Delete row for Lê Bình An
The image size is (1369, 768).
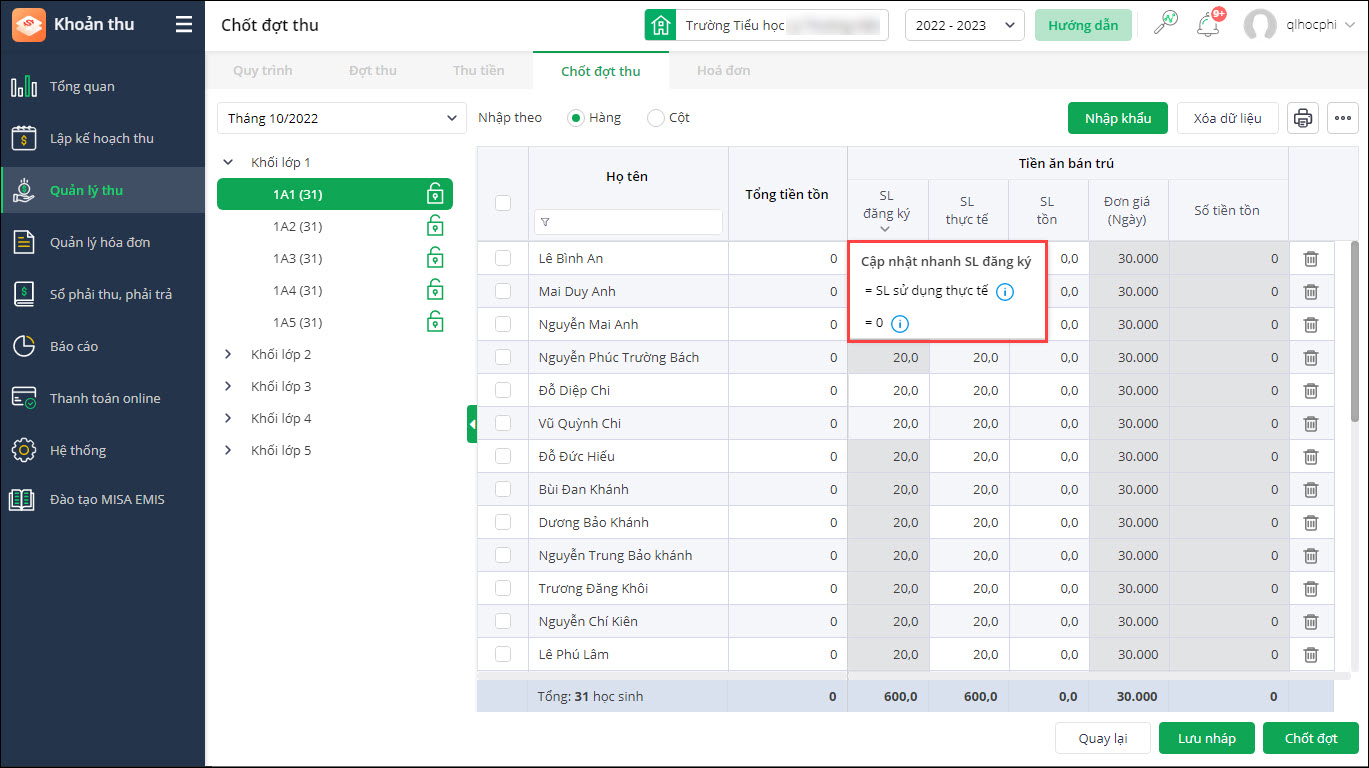click(1310, 259)
